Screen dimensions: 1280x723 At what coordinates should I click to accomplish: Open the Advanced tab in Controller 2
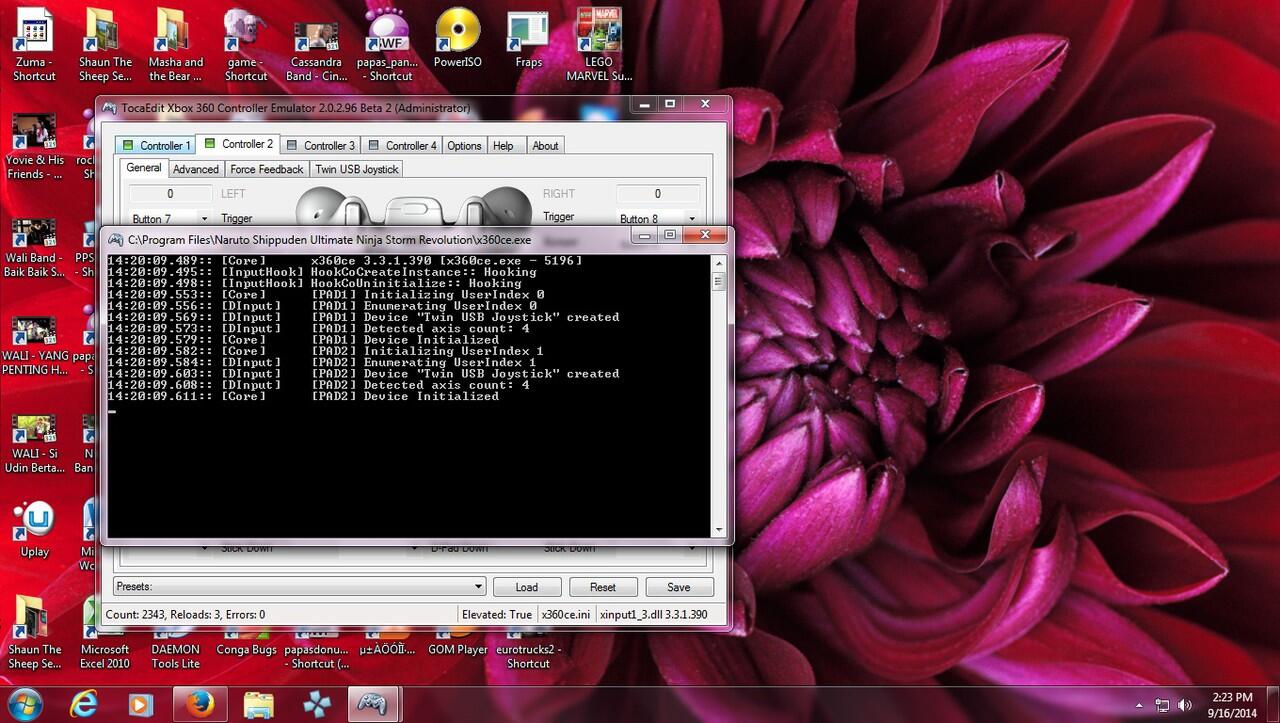(196, 169)
